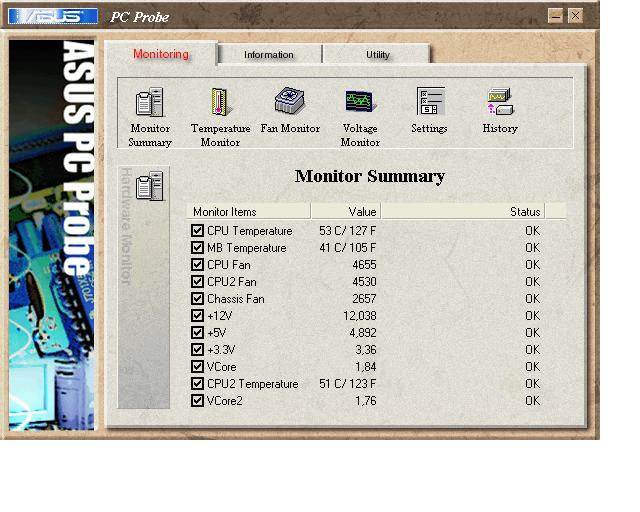This screenshot has width=640, height=512.
Task: Click the +12V value 12,038
Action: coord(360,316)
